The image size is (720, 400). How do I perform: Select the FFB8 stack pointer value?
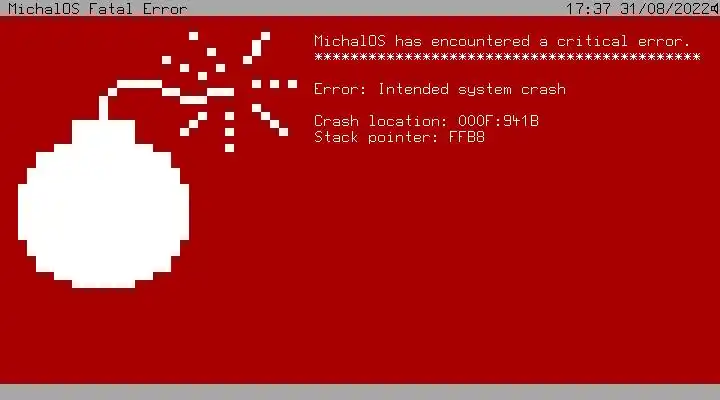[467, 137]
